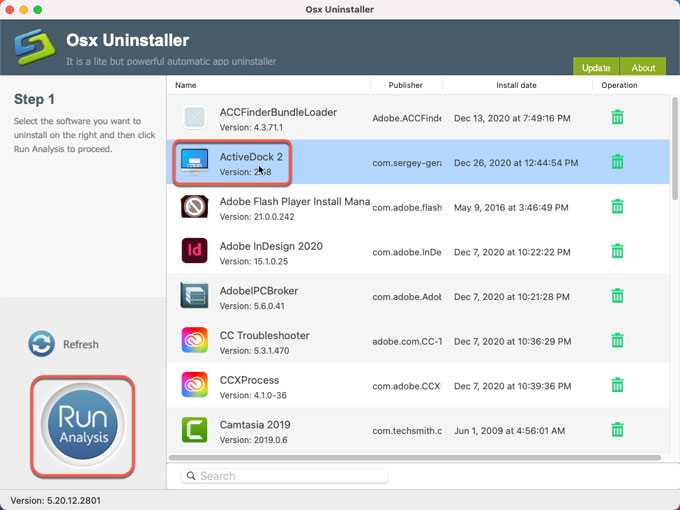Viewport: 680px width, 510px height.
Task: Click 'Dec 7, 2020 at 10:21:28 PM' date
Action: pyautogui.click(x=512, y=297)
